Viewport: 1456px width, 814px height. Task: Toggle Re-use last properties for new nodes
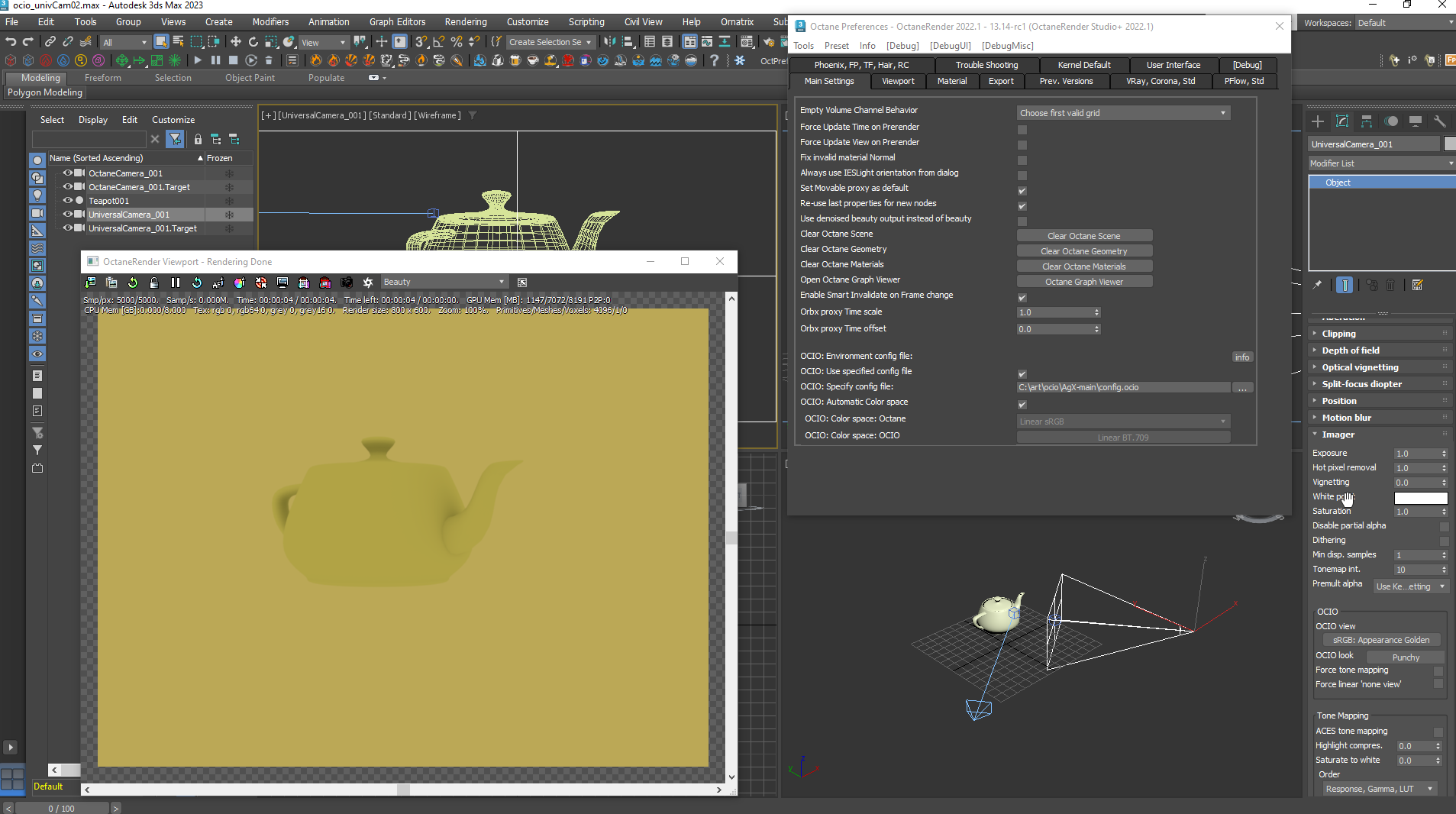click(x=1022, y=206)
